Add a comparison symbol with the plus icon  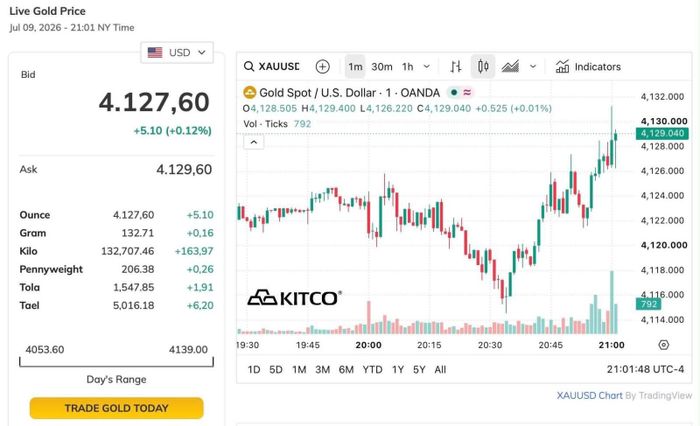(x=322, y=67)
